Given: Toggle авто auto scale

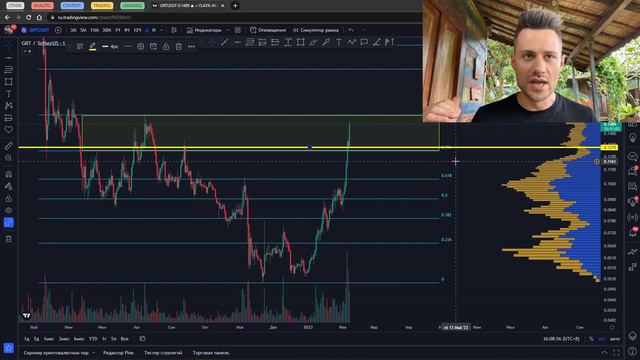Looking at the screenshot, I should pos(615,339).
